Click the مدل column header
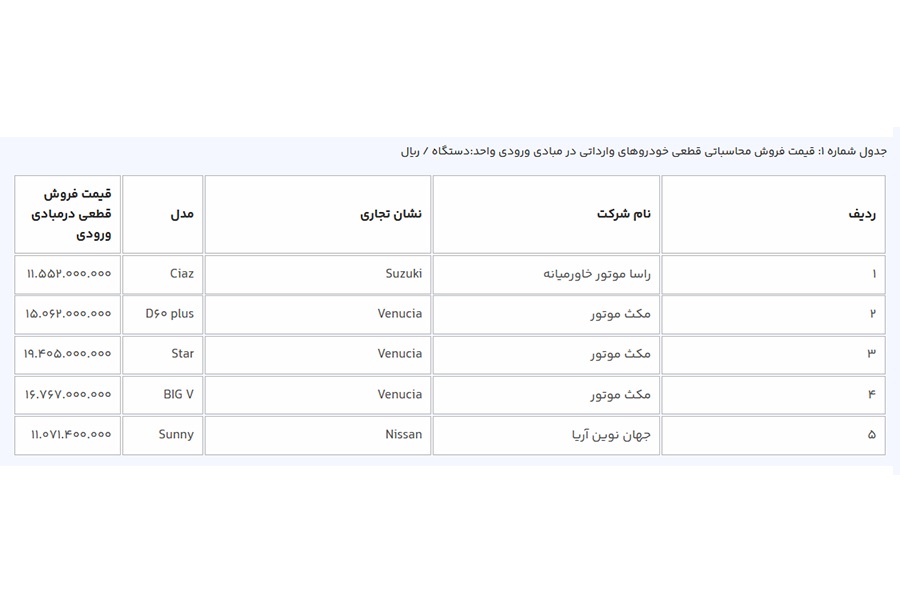This screenshot has width=900, height=600. coord(163,214)
